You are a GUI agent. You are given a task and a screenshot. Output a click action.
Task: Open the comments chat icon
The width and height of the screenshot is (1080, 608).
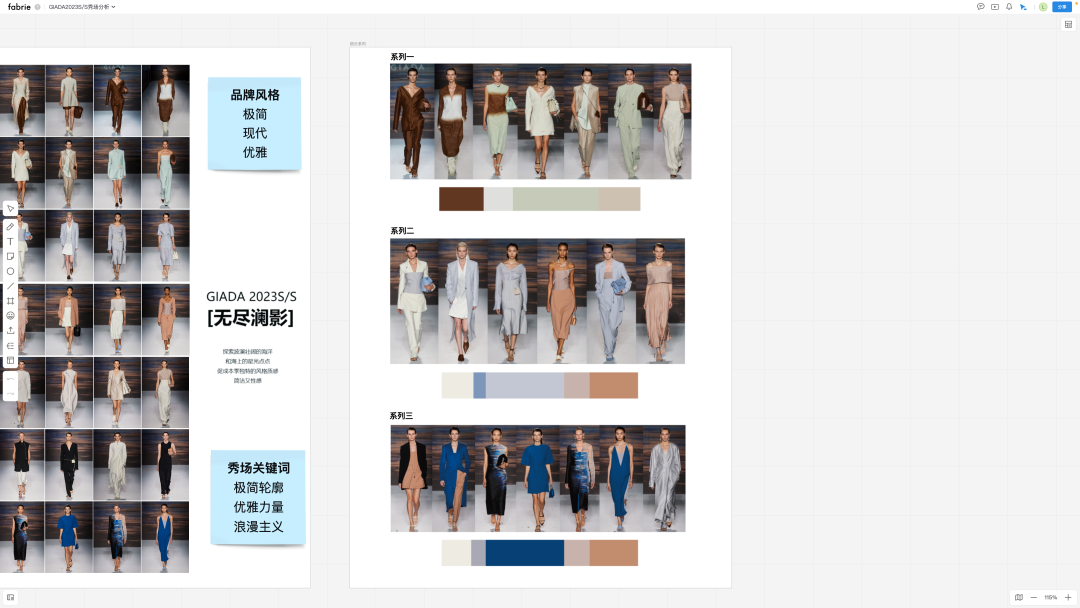pyautogui.click(x=980, y=7)
